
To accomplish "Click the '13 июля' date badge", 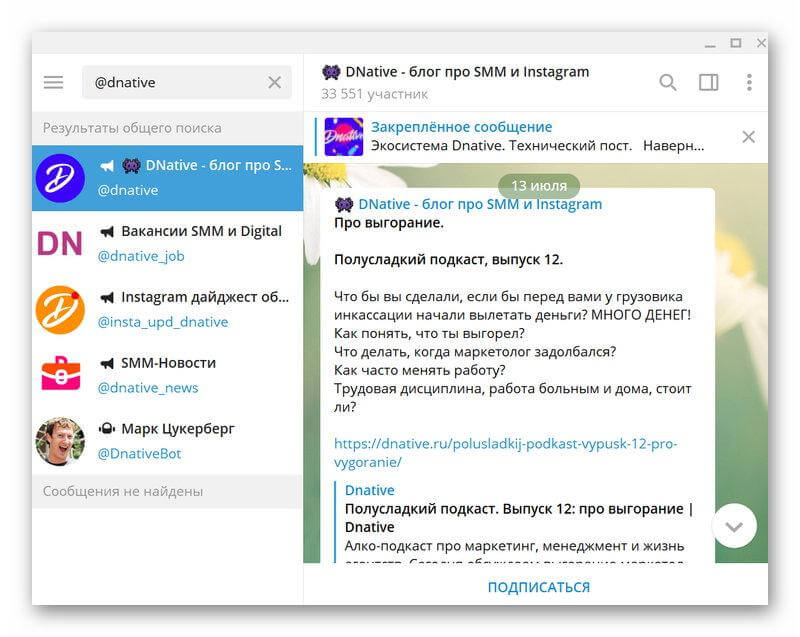I will point(539,186).
